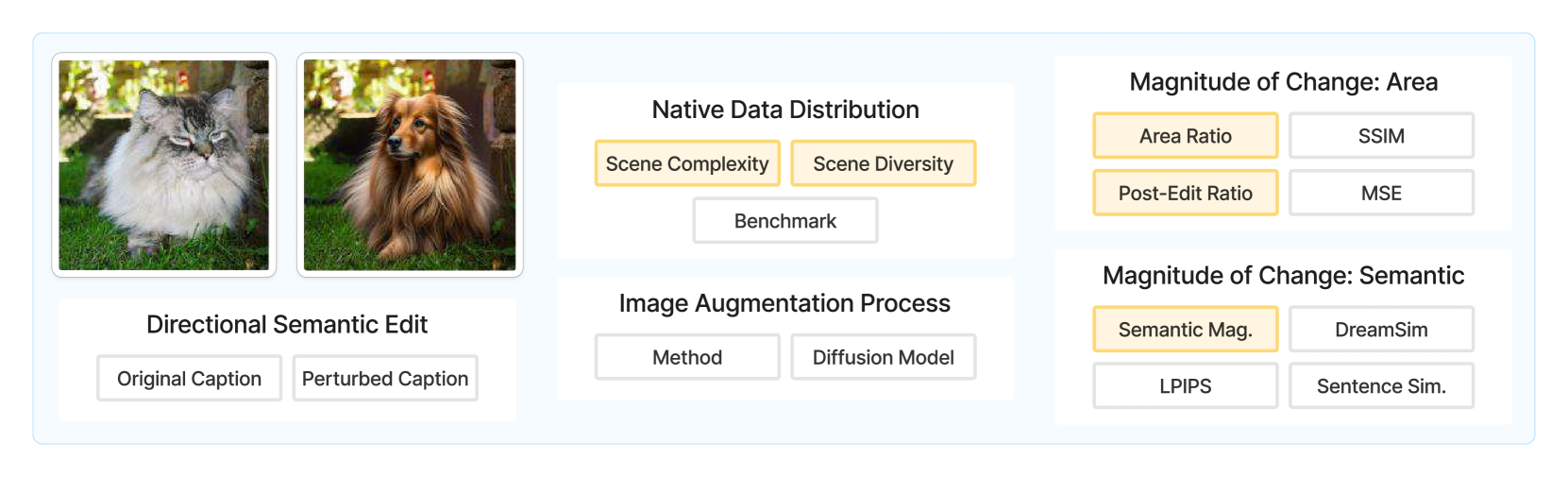Click the Magnitude of Change: Semantic heading
This screenshot has height=477, width=1568.
tap(1283, 276)
